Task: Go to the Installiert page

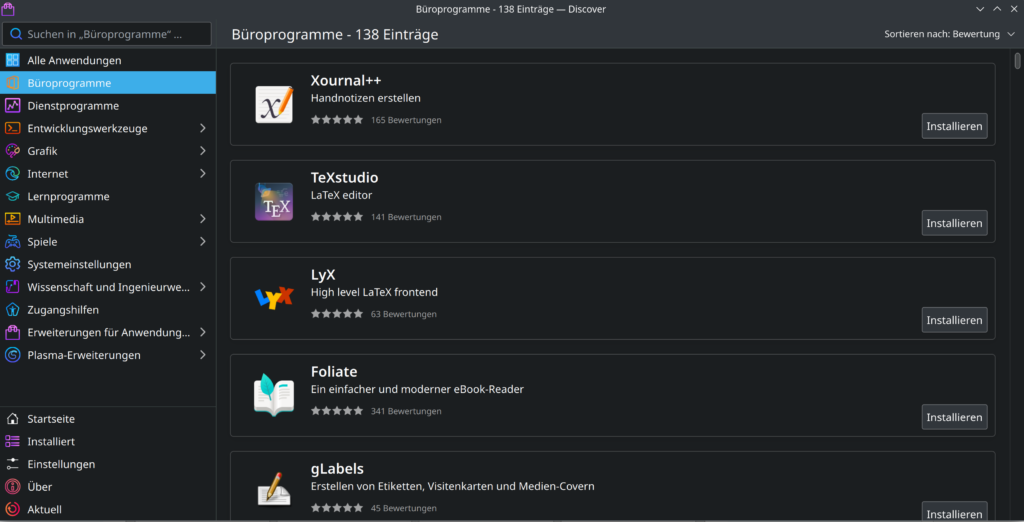Action: [108, 442]
